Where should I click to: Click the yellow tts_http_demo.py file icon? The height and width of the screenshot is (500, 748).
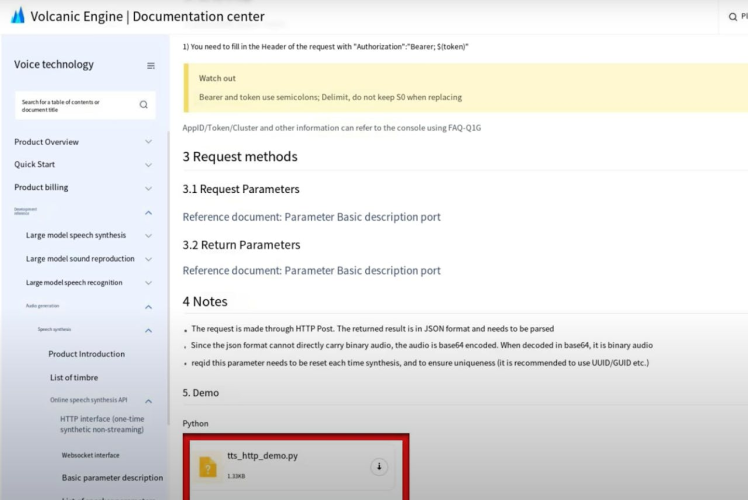pyautogui.click(x=208, y=467)
